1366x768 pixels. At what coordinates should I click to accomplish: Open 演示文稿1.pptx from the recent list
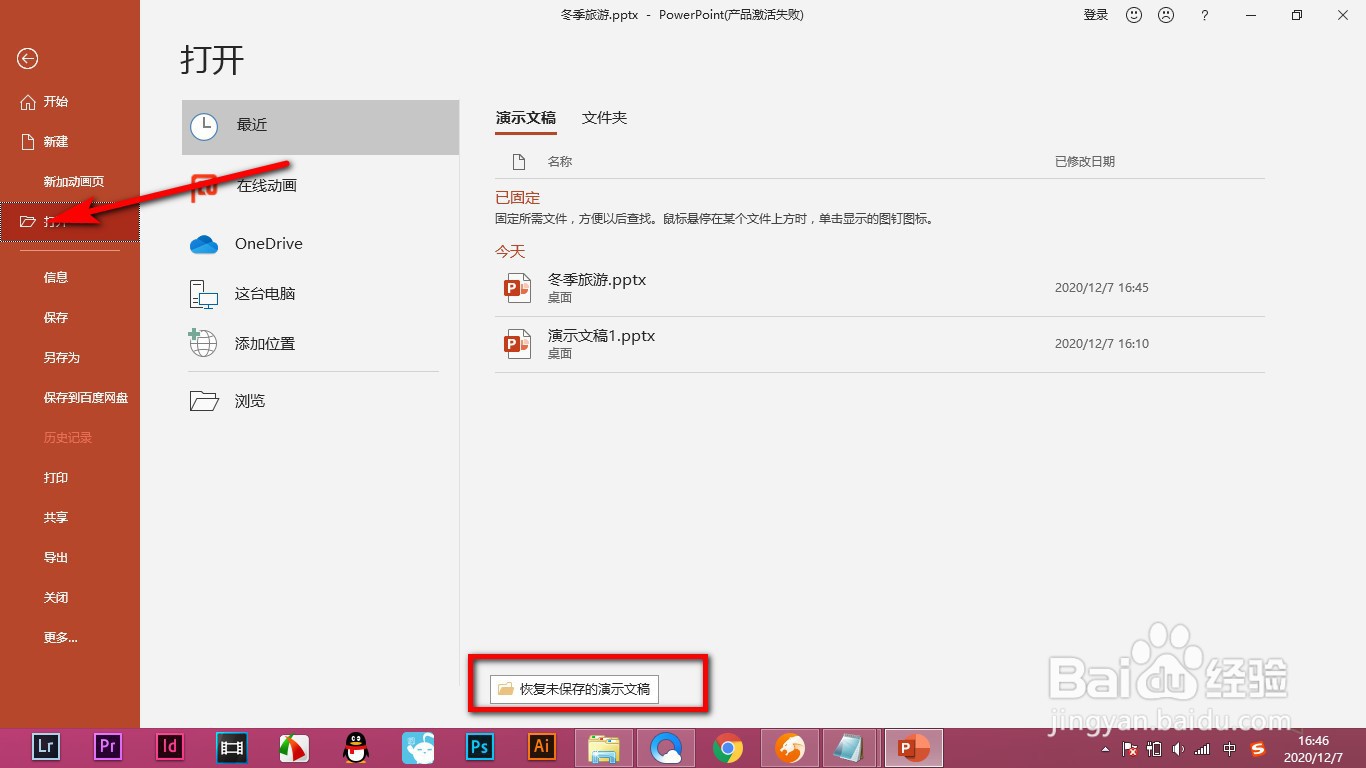coord(880,344)
